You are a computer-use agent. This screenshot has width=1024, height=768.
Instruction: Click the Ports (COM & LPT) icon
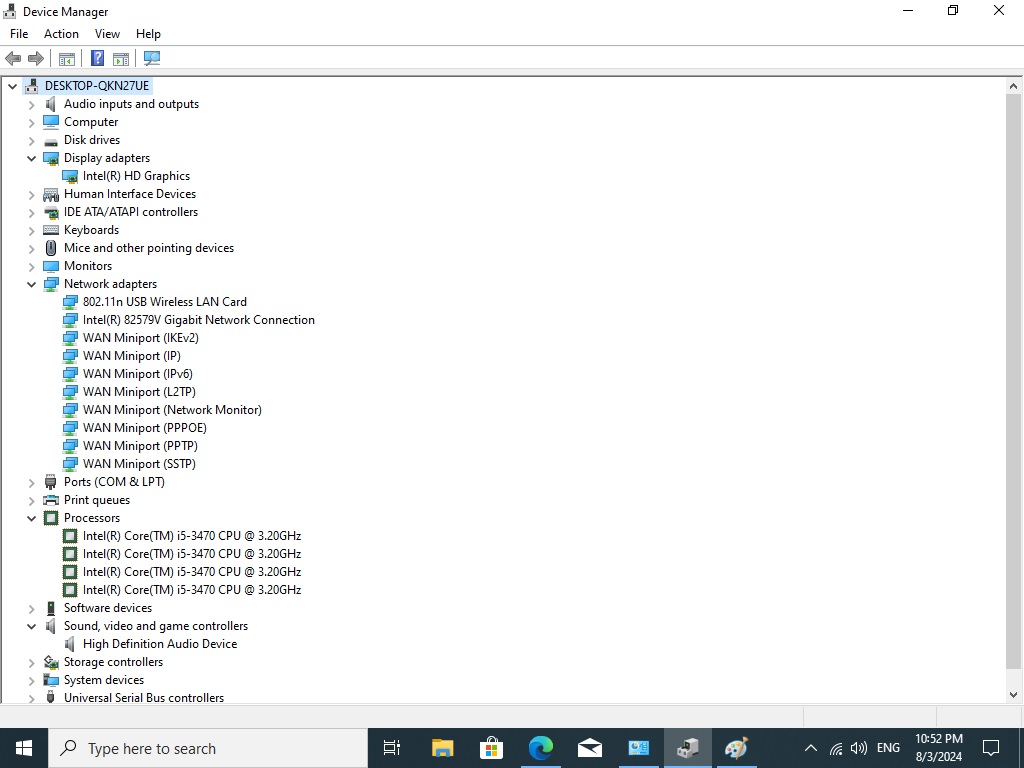pos(51,482)
